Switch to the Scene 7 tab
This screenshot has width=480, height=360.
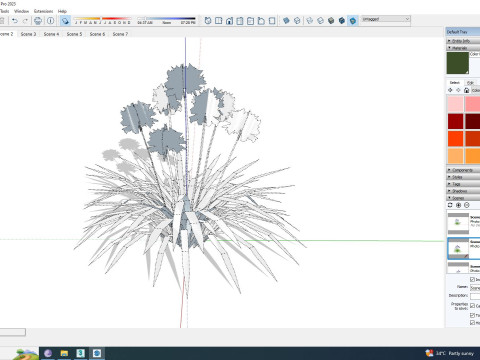tap(120, 34)
